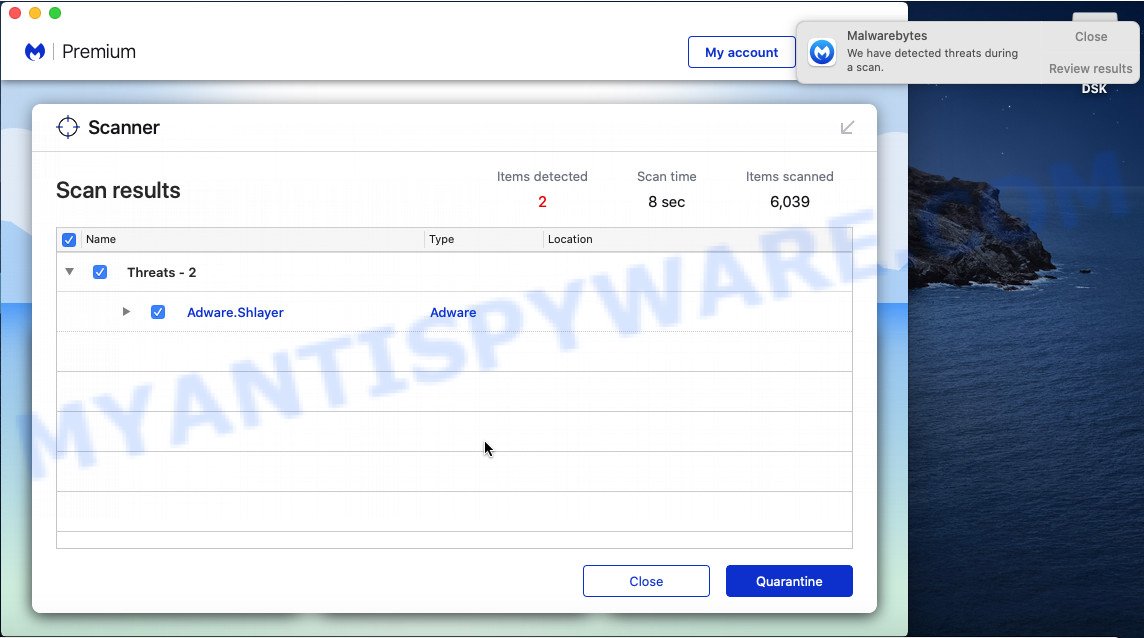Click the yellow minimize window button
Viewport: 1144px width, 638px height.
[x=34, y=13]
